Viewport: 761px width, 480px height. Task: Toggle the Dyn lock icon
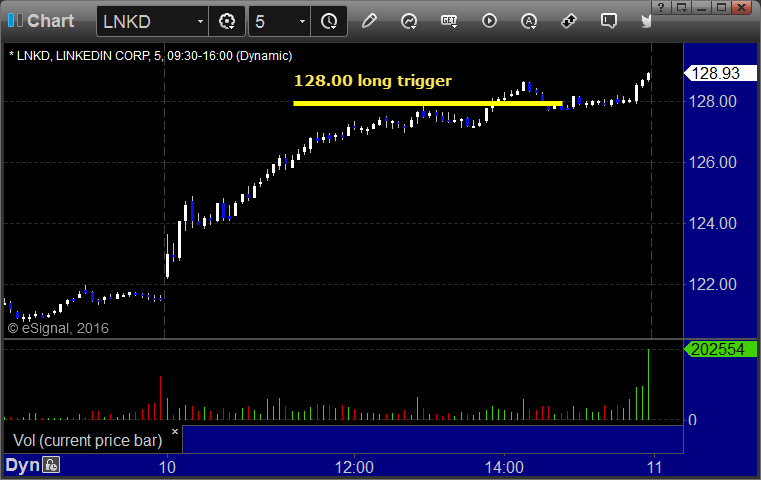click(51, 465)
